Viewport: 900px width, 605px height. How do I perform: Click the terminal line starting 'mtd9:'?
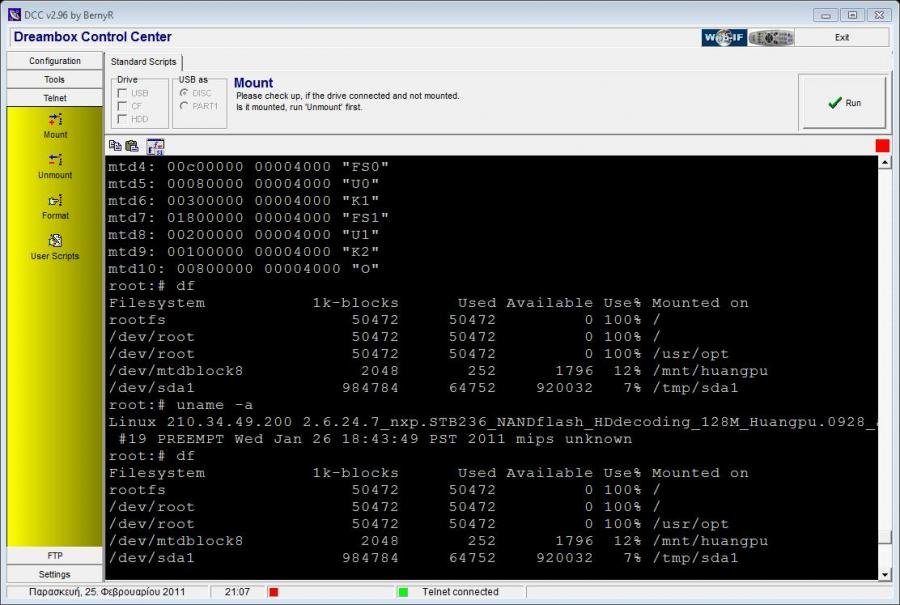pos(243,252)
